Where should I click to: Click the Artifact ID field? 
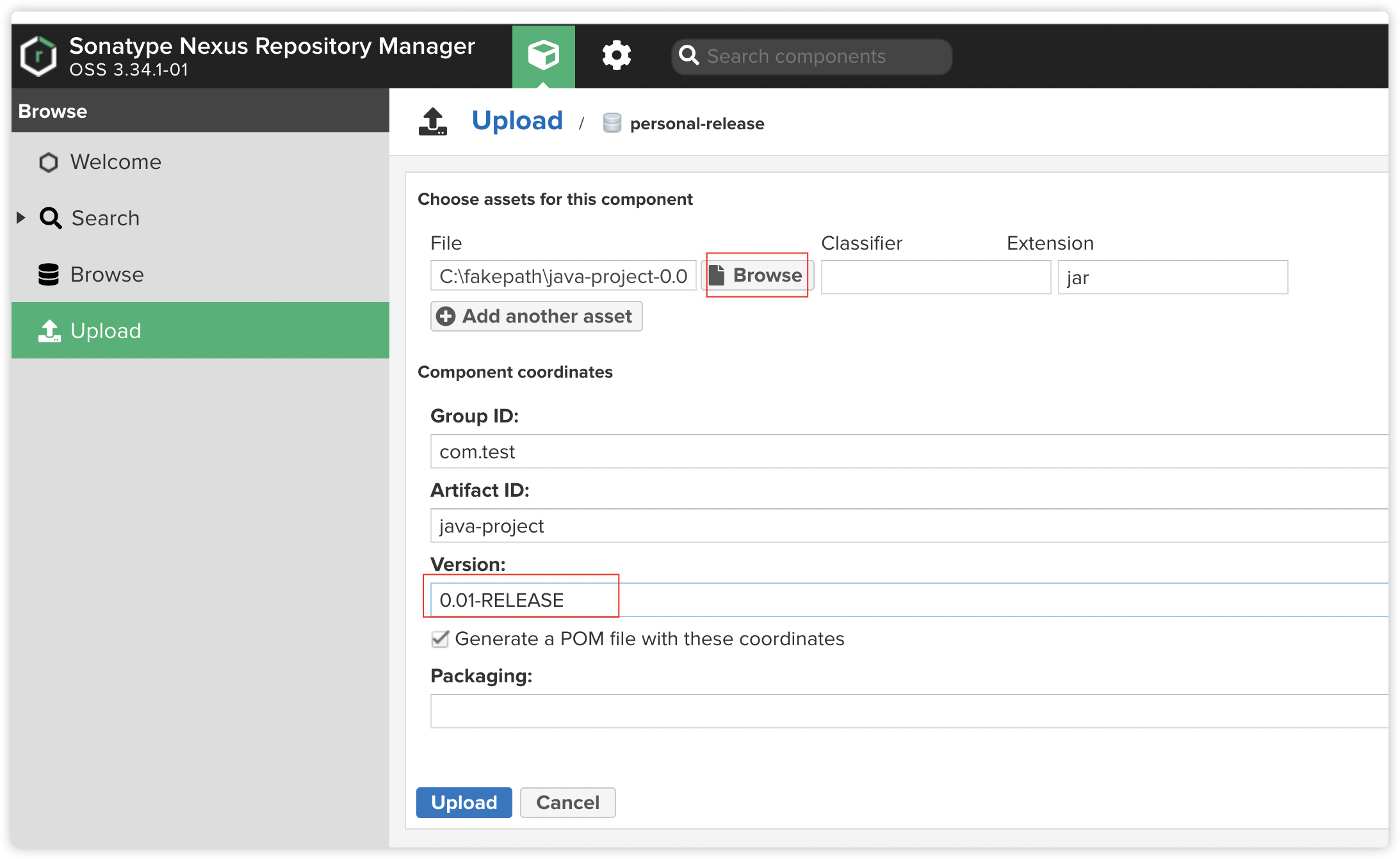[x=909, y=526]
